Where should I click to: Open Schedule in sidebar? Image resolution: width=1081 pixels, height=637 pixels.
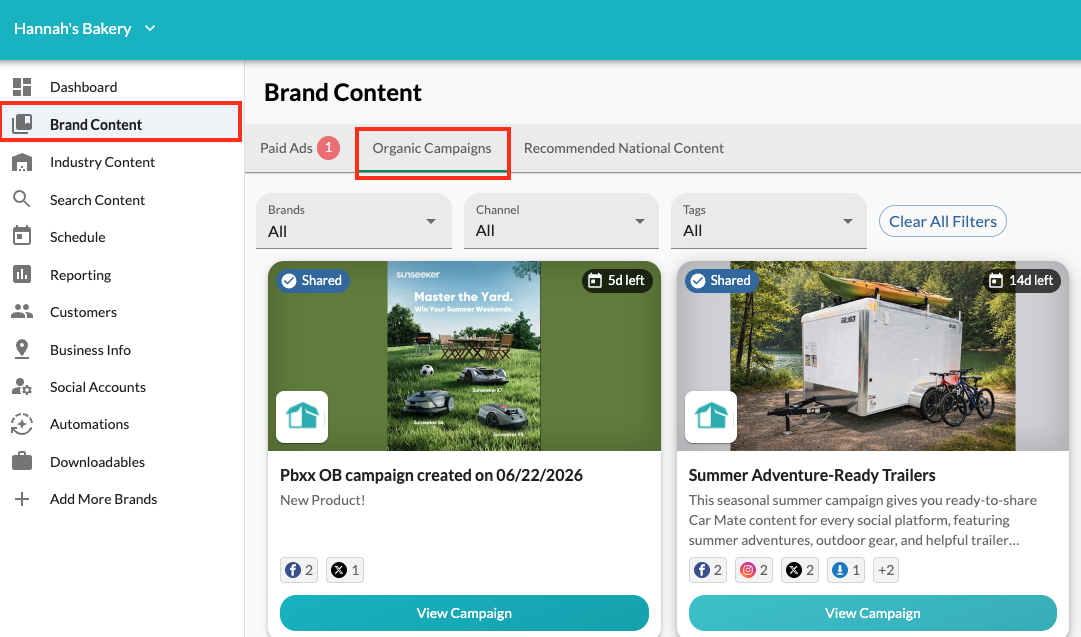pos(121,237)
